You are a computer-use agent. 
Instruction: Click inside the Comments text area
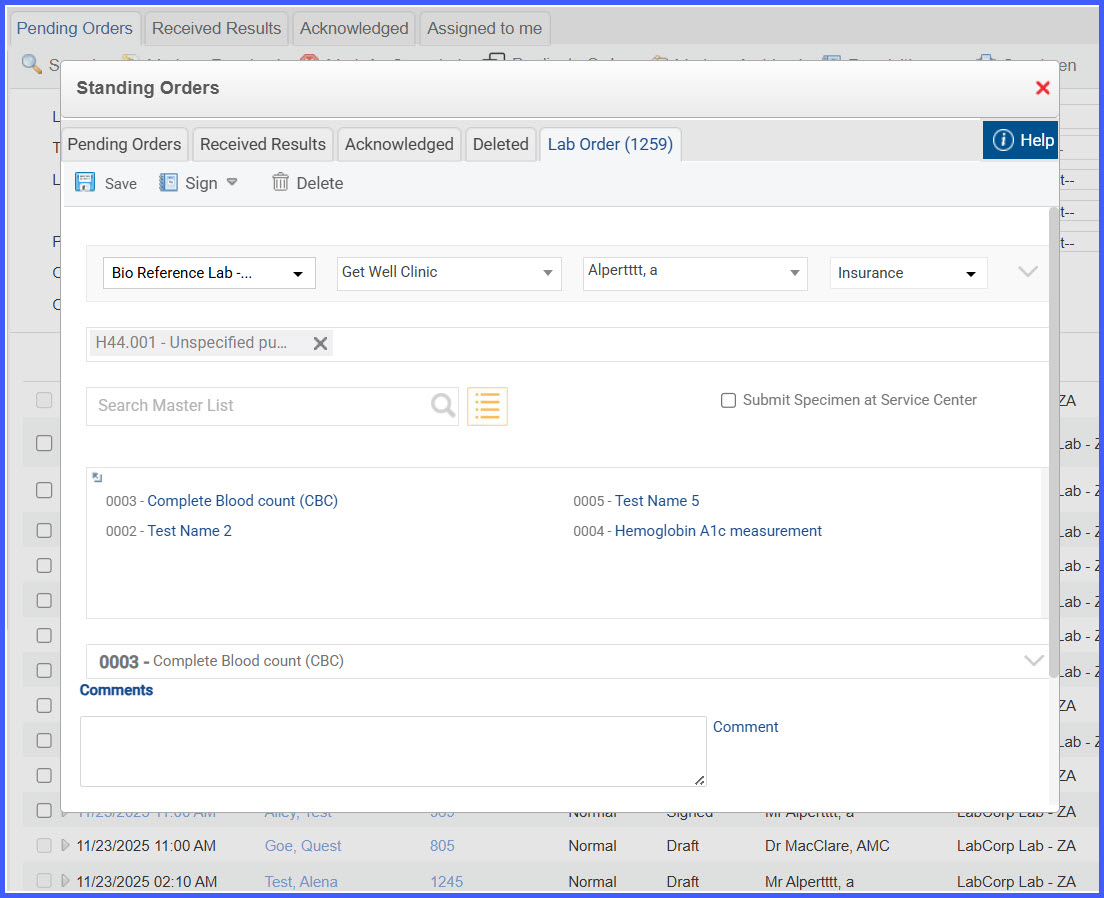[x=393, y=752]
